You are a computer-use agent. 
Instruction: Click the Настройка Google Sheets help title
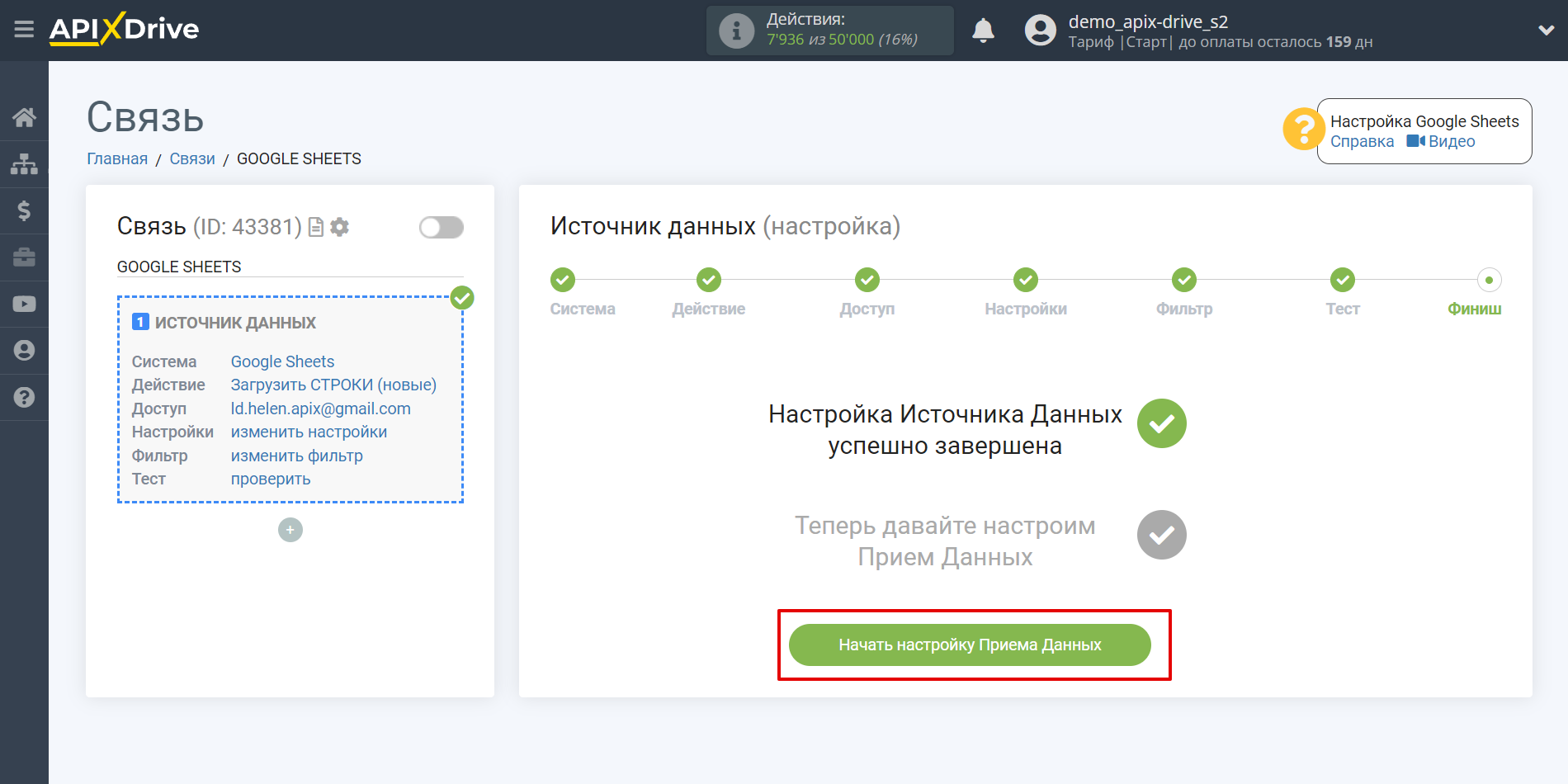pos(1424,121)
